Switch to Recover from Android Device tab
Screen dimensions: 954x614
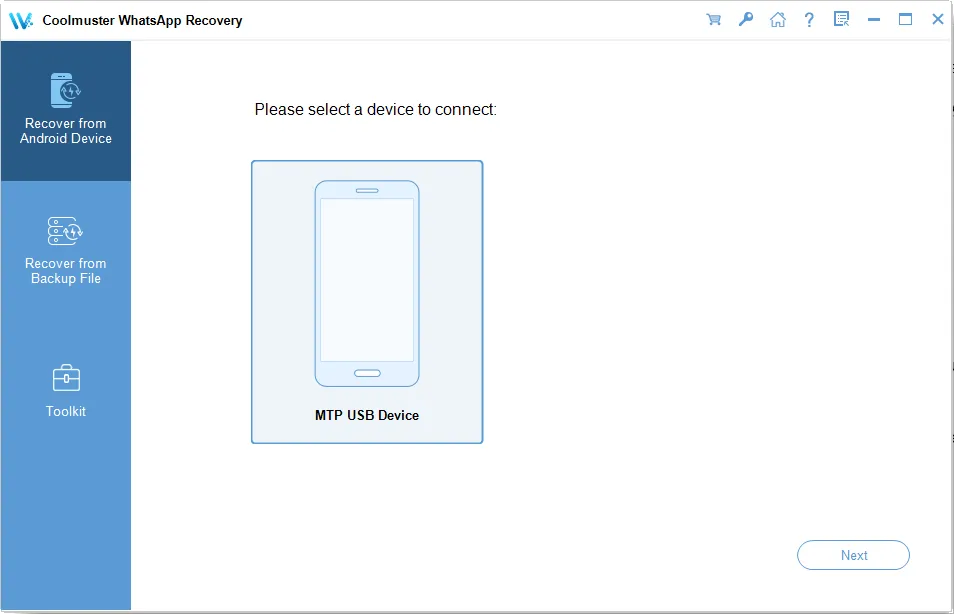(x=66, y=131)
